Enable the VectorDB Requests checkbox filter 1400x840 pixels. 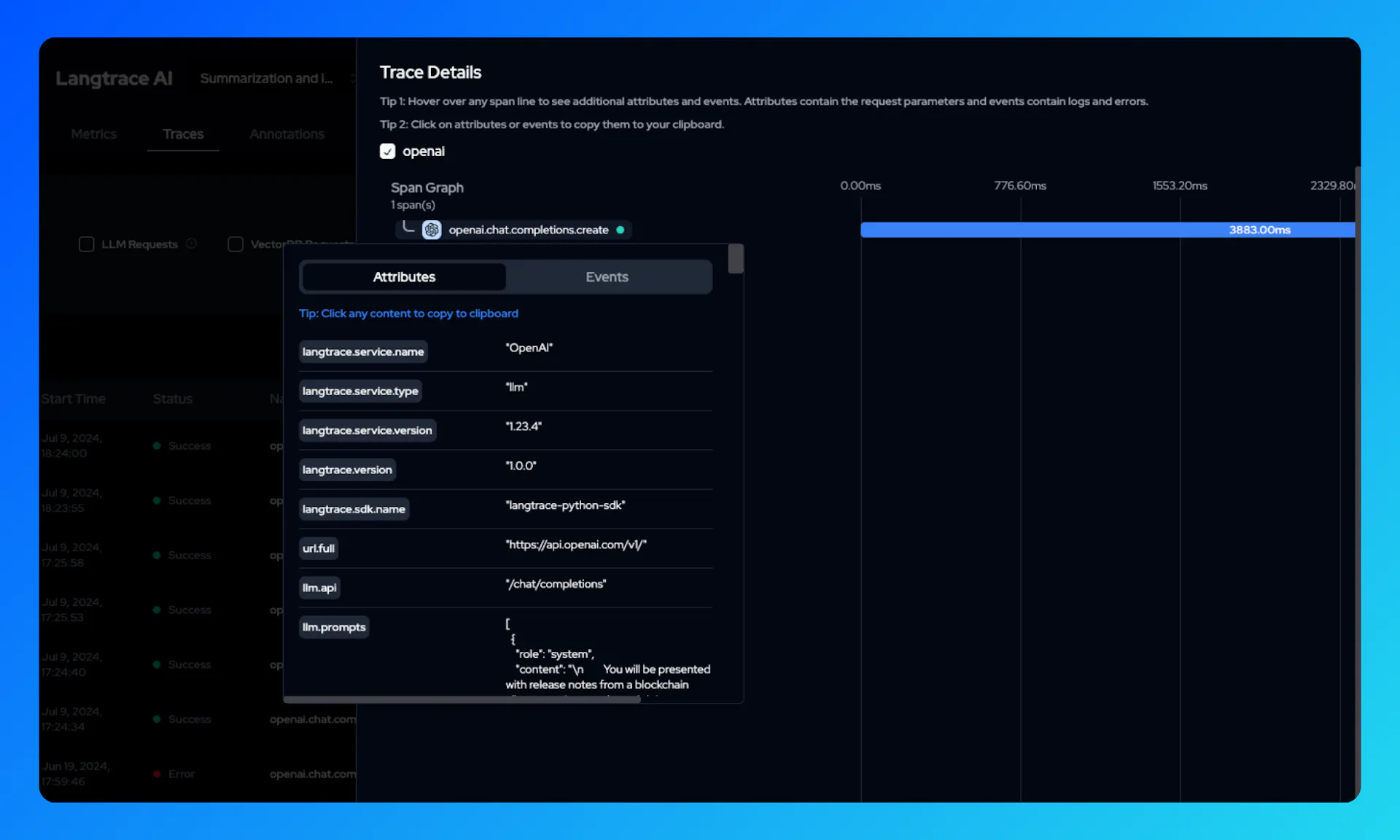pos(235,244)
